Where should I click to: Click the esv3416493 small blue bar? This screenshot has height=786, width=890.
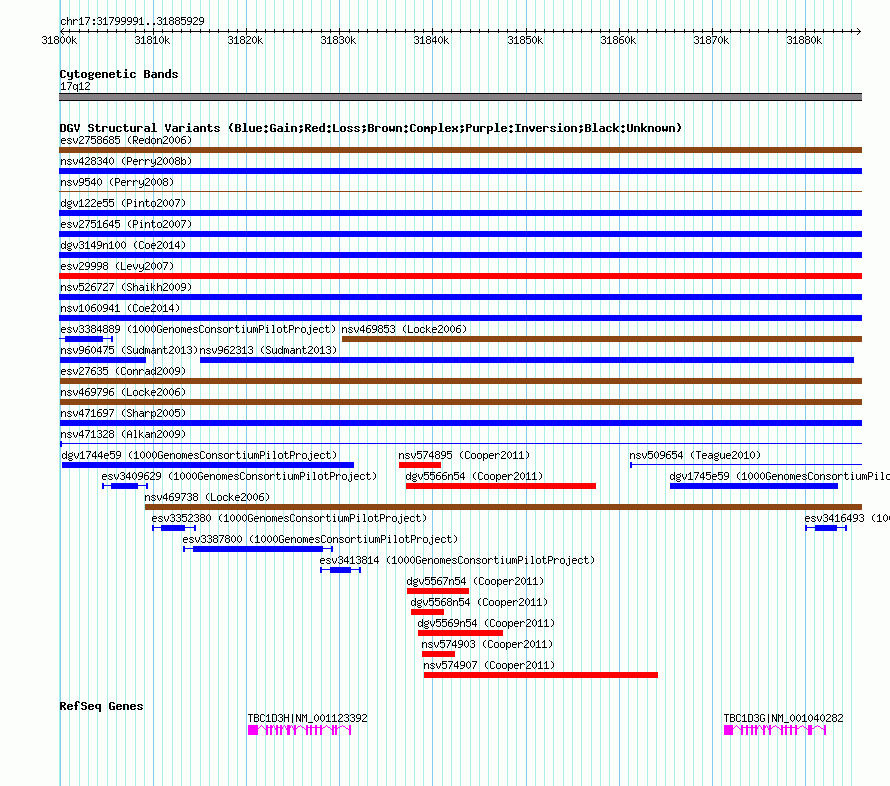pyautogui.click(x=826, y=528)
